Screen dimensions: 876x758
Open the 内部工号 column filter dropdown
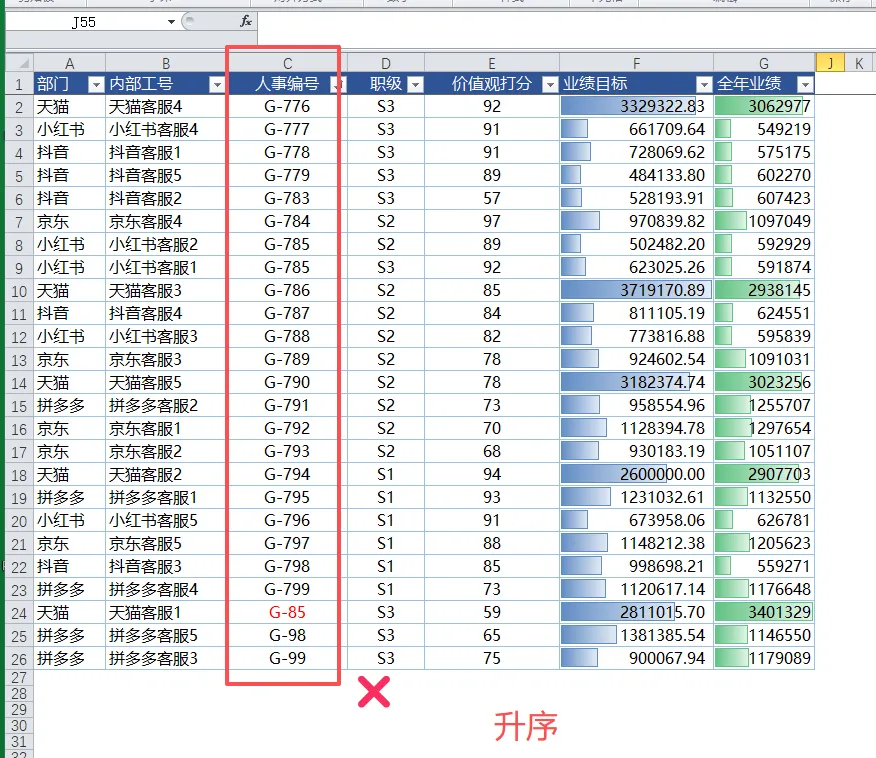[x=216, y=84]
